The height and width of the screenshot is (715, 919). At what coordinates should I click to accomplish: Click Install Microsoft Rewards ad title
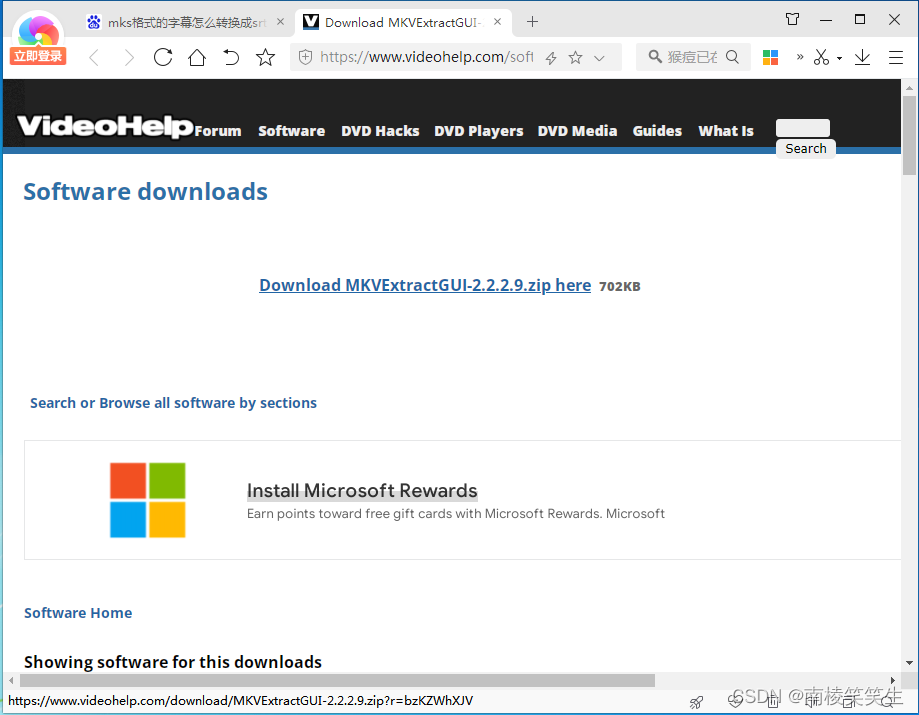(362, 490)
